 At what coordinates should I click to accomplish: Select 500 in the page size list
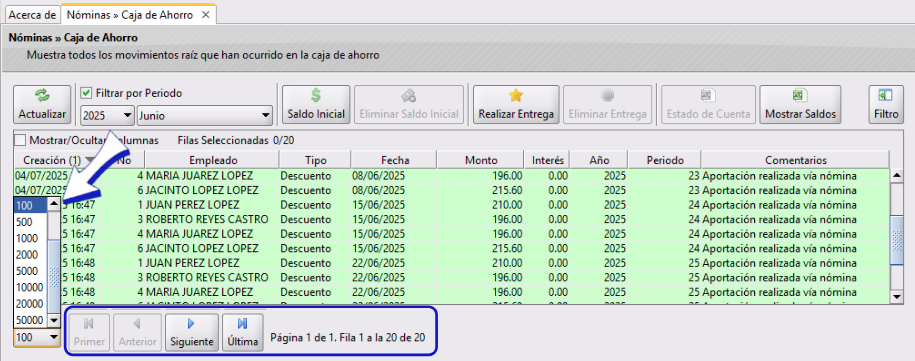click(x=30, y=222)
